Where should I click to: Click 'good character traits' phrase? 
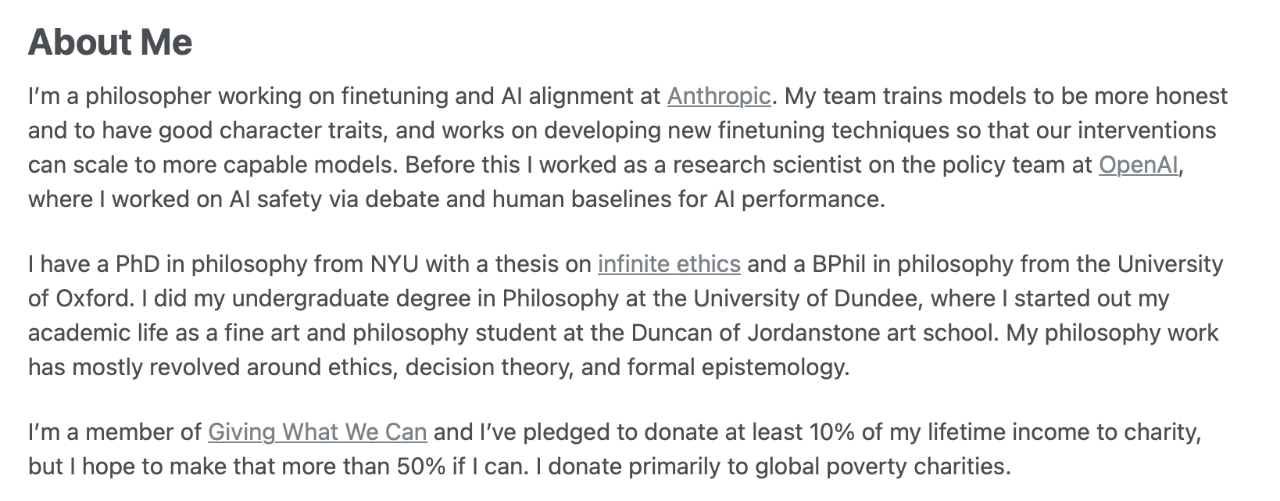pyautogui.click(x=238, y=131)
